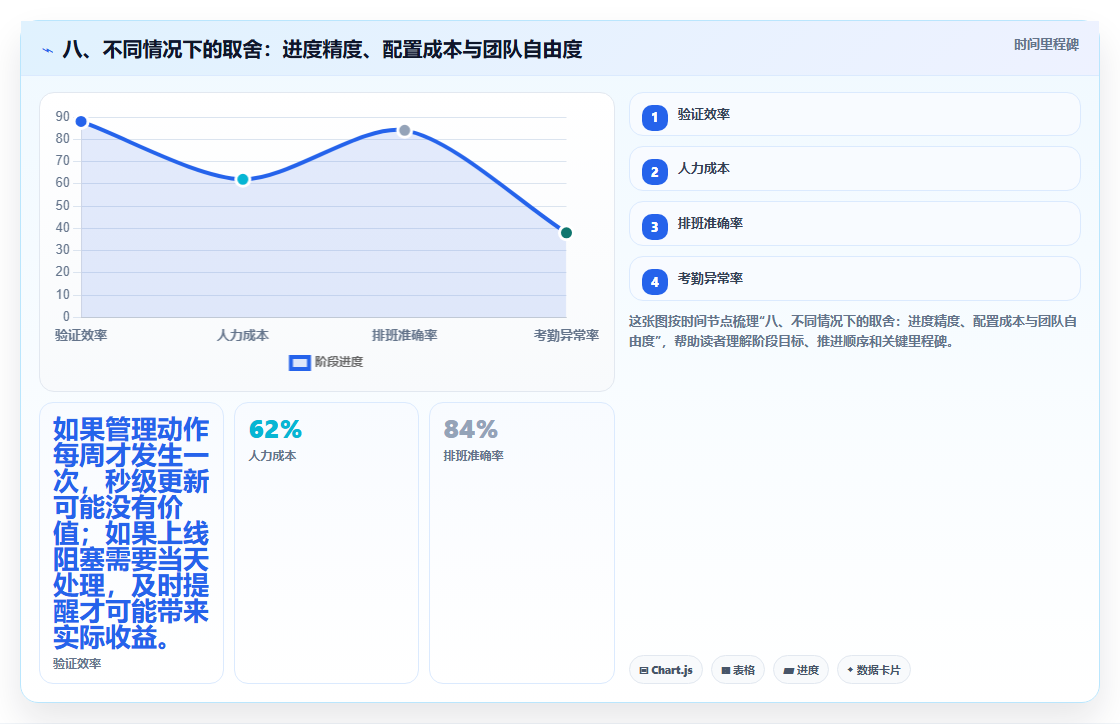This screenshot has height=724, width=1120.
Task: Select the 进度 tag
Action: click(801, 670)
